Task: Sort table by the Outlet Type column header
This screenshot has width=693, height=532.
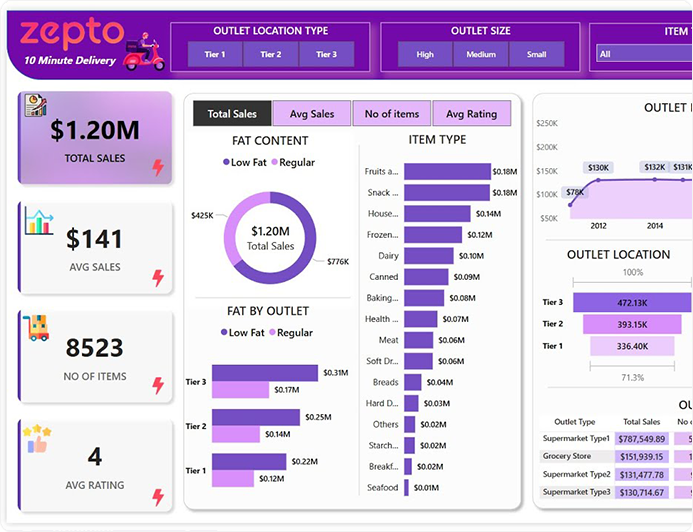Action: coord(568,422)
